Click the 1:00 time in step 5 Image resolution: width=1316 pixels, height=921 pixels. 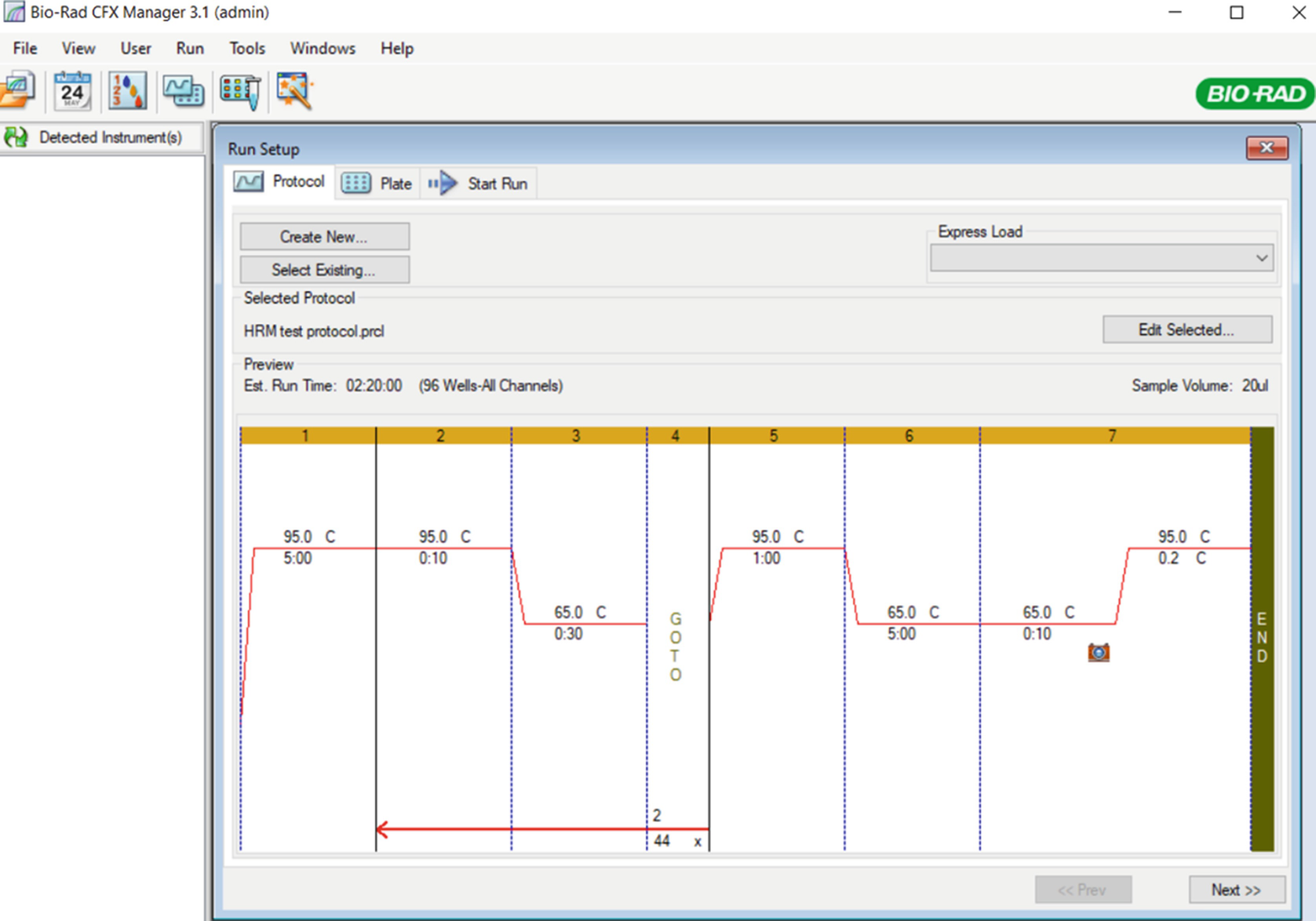tap(766, 559)
